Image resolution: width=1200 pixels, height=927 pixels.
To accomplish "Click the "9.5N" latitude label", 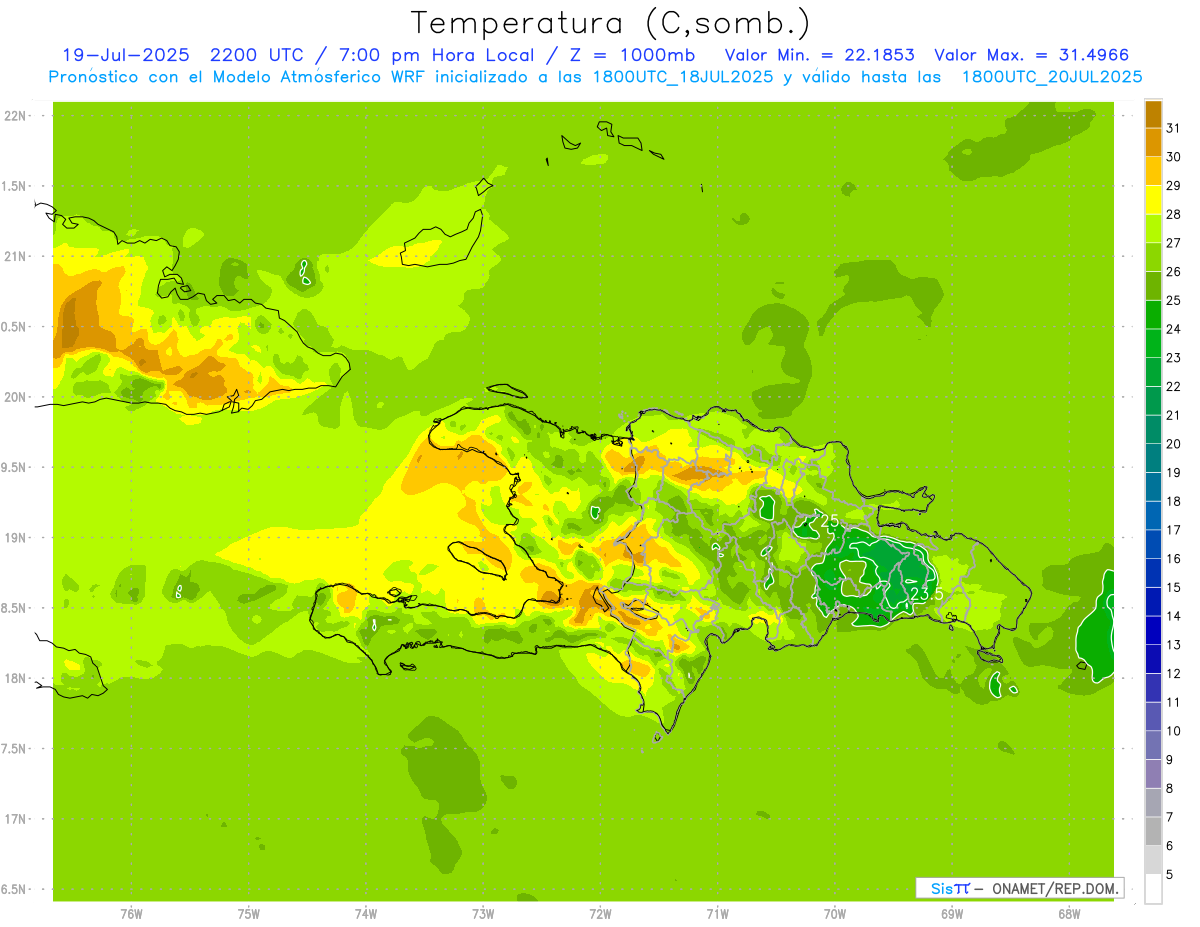I will click(x=15, y=467).
